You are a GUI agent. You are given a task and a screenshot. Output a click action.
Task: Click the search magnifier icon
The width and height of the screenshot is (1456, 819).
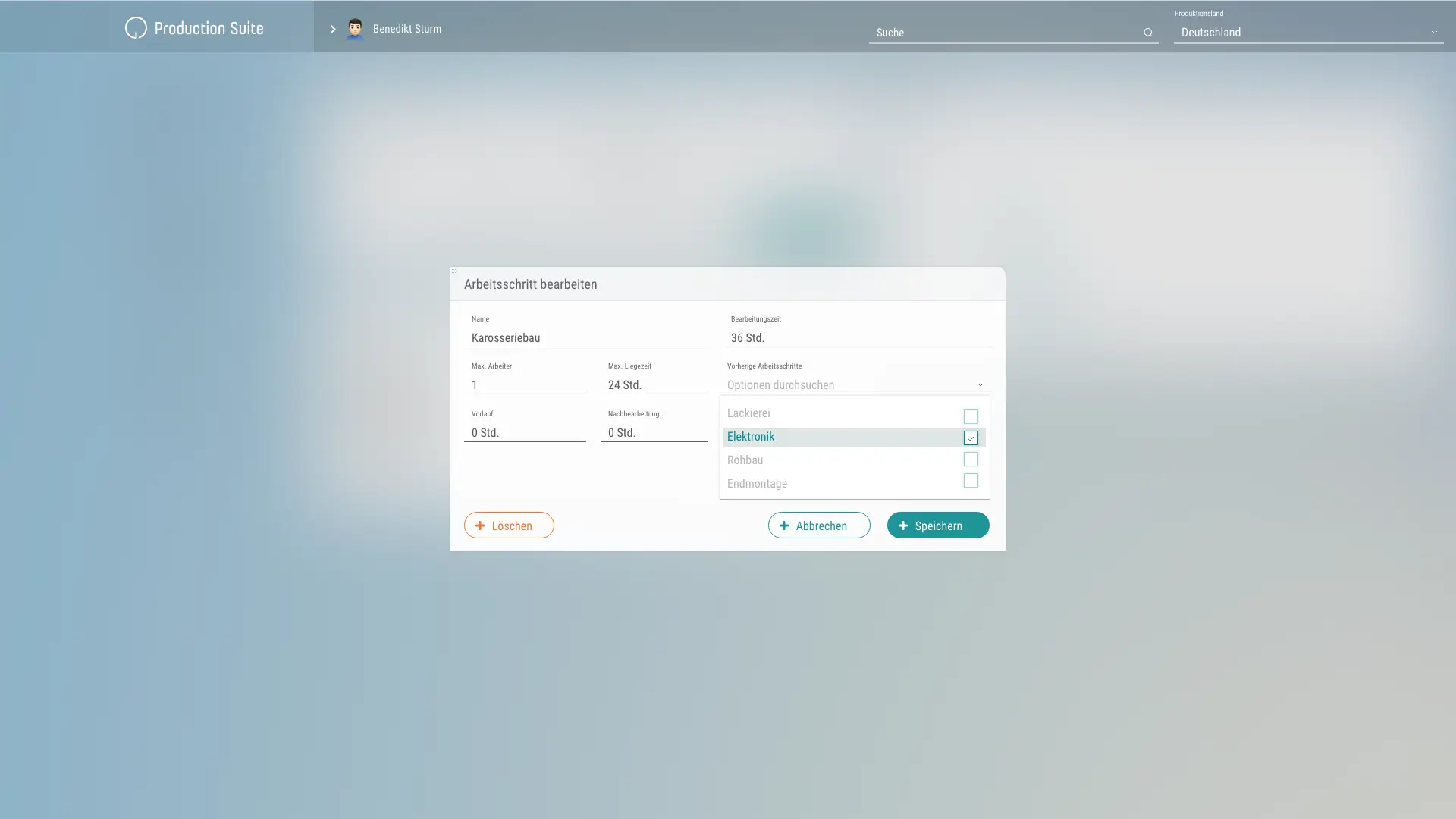(1147, 33)
